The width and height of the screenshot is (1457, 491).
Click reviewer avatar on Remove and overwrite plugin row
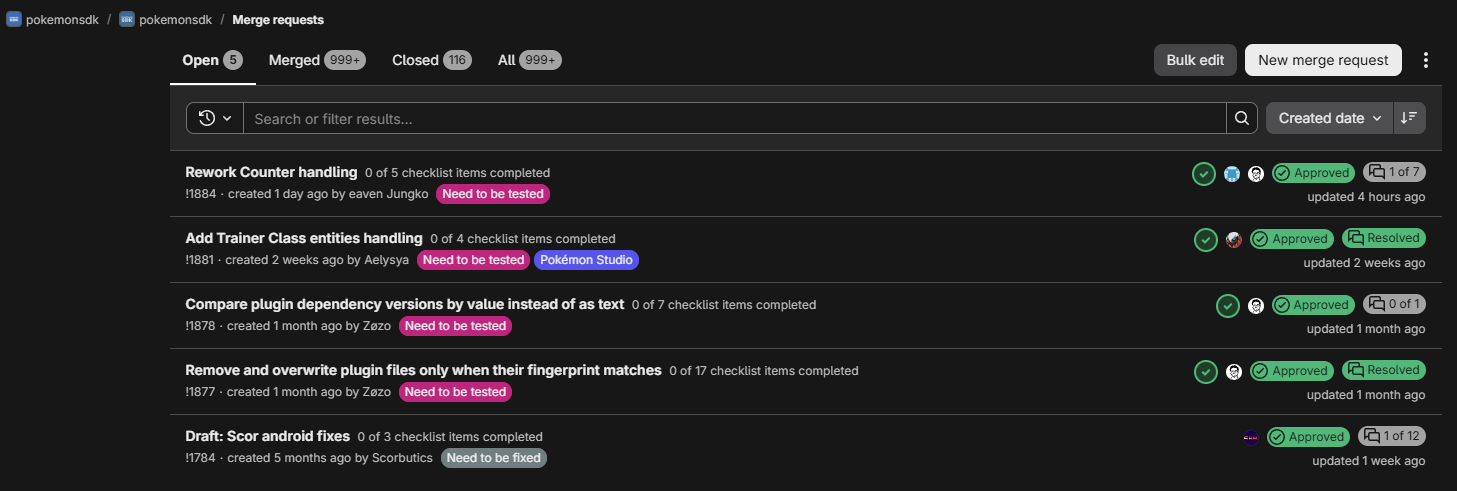(x=1234, y=372)
